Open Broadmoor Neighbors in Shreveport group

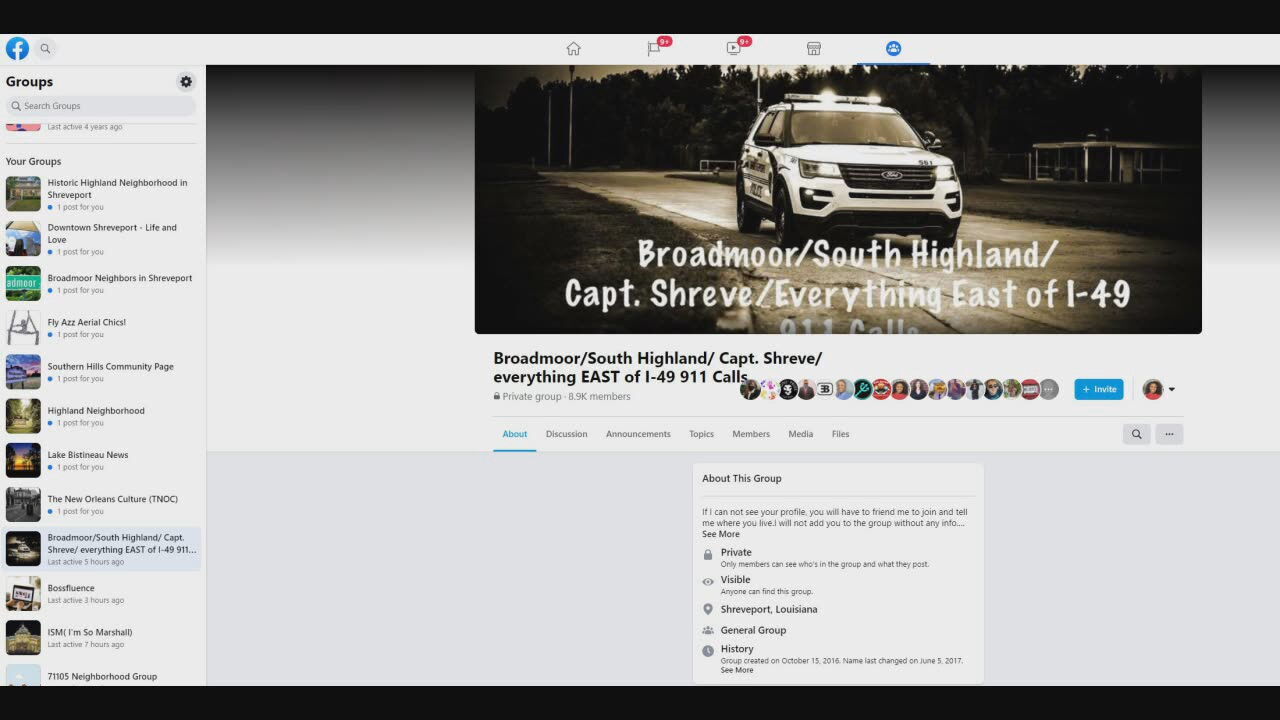(x=101, y=283)
